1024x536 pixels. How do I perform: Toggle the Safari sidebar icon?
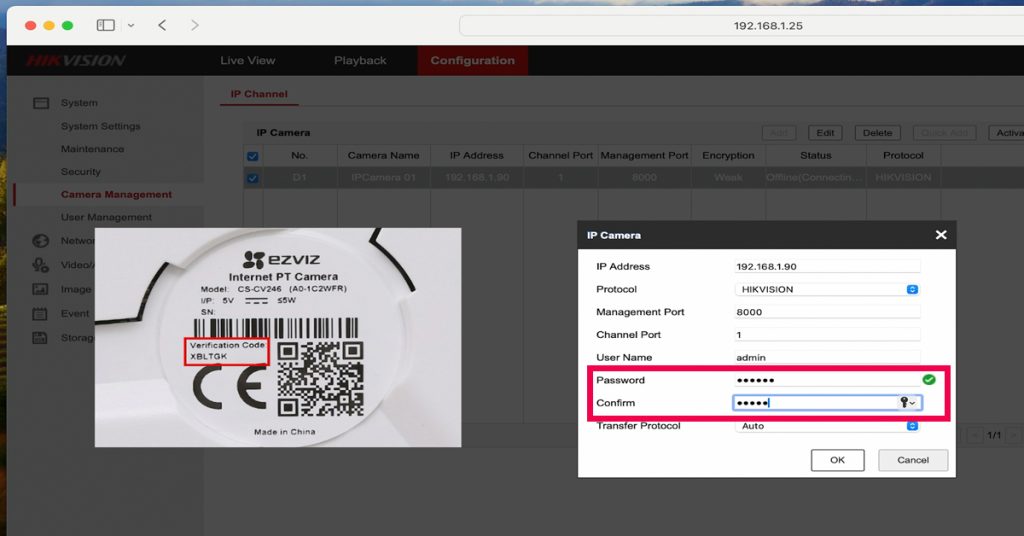coord(106,25)
